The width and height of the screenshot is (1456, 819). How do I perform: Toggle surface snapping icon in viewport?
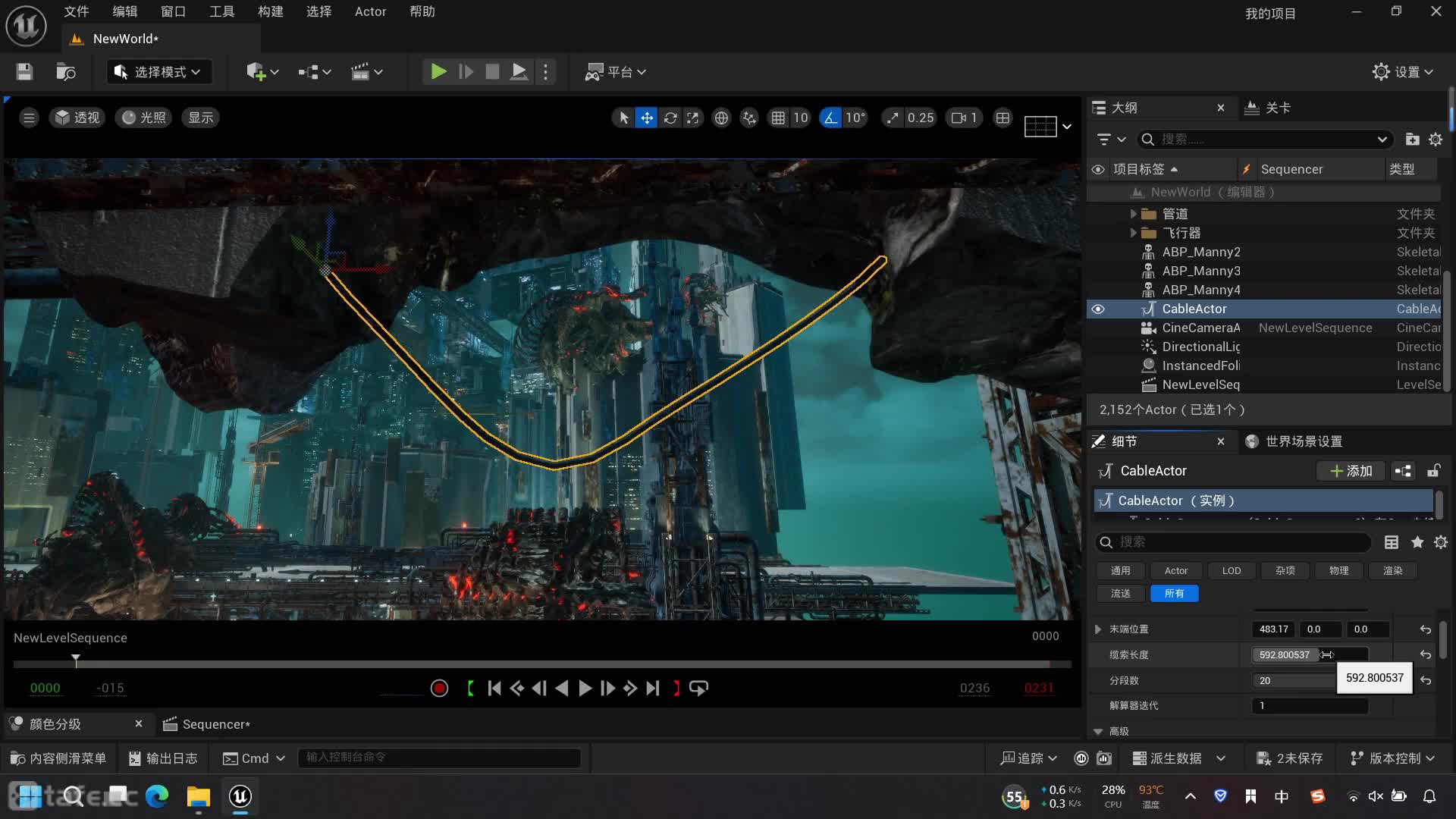(x=749, y=118)
